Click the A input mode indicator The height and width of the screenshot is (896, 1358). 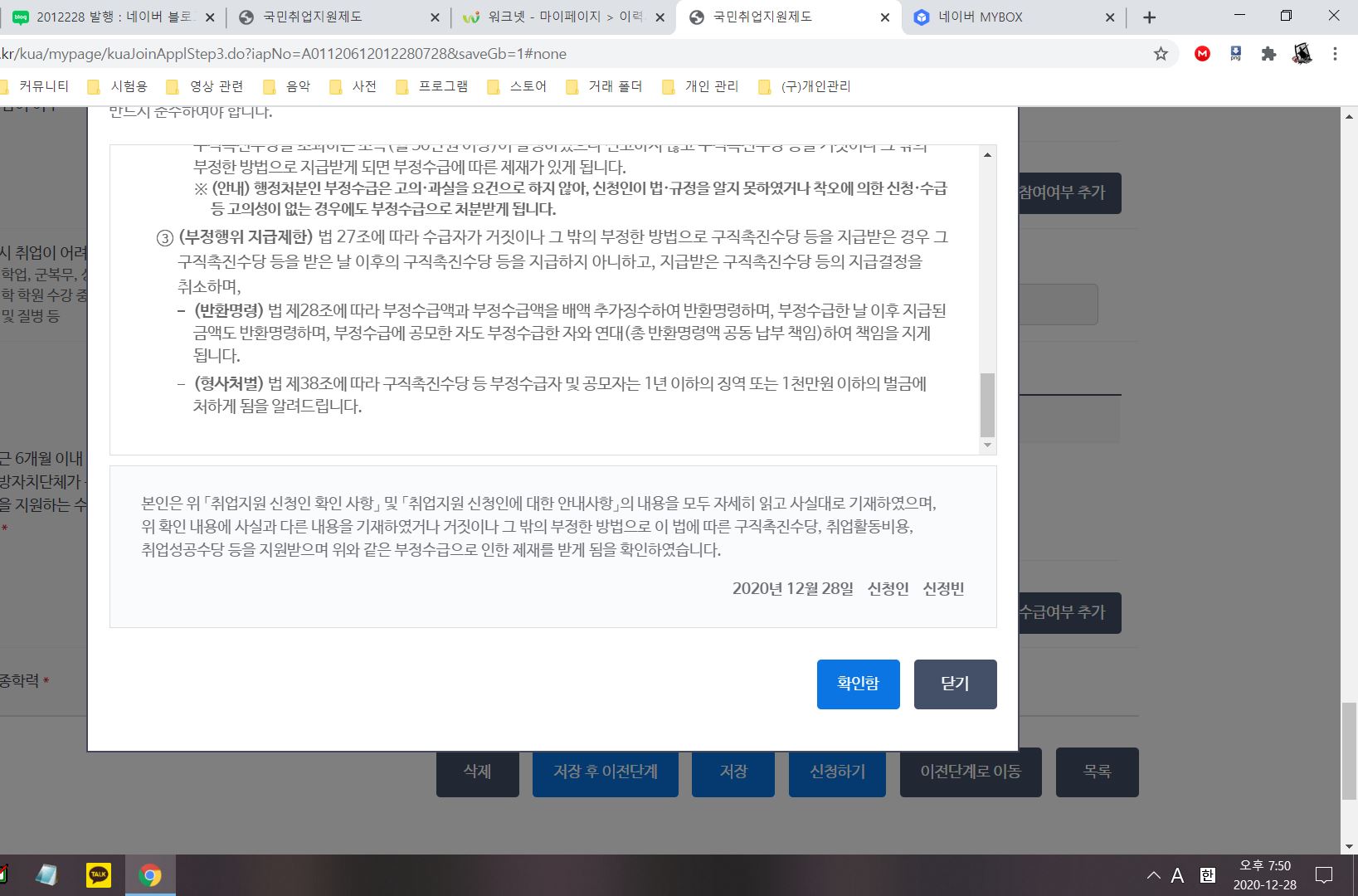pos(1177,875)
